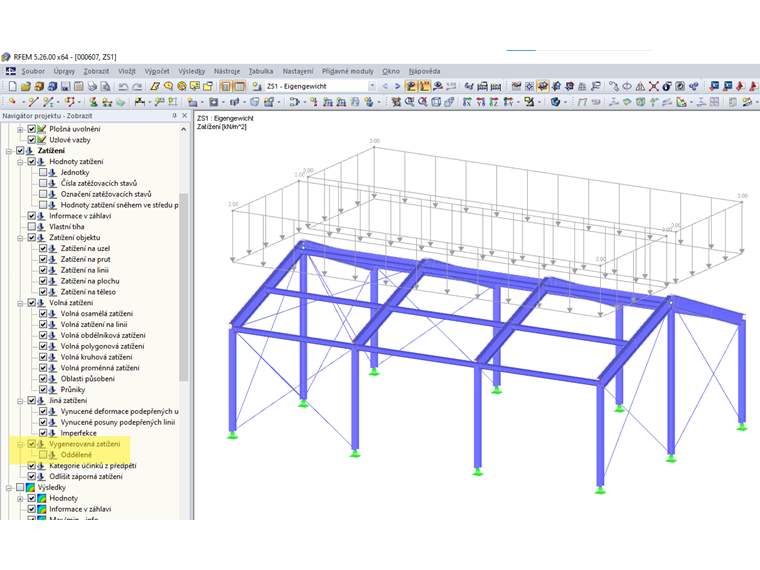Click the zoom window magnifier icon

pyautogui.click(x=410, y=102)
